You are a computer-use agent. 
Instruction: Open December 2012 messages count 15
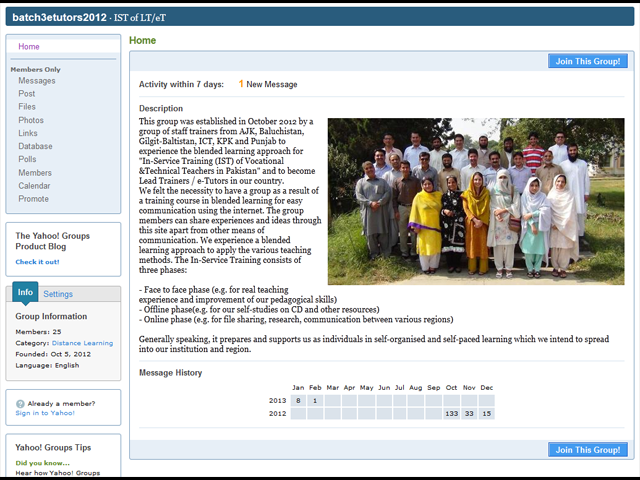[x=487, y=413]
